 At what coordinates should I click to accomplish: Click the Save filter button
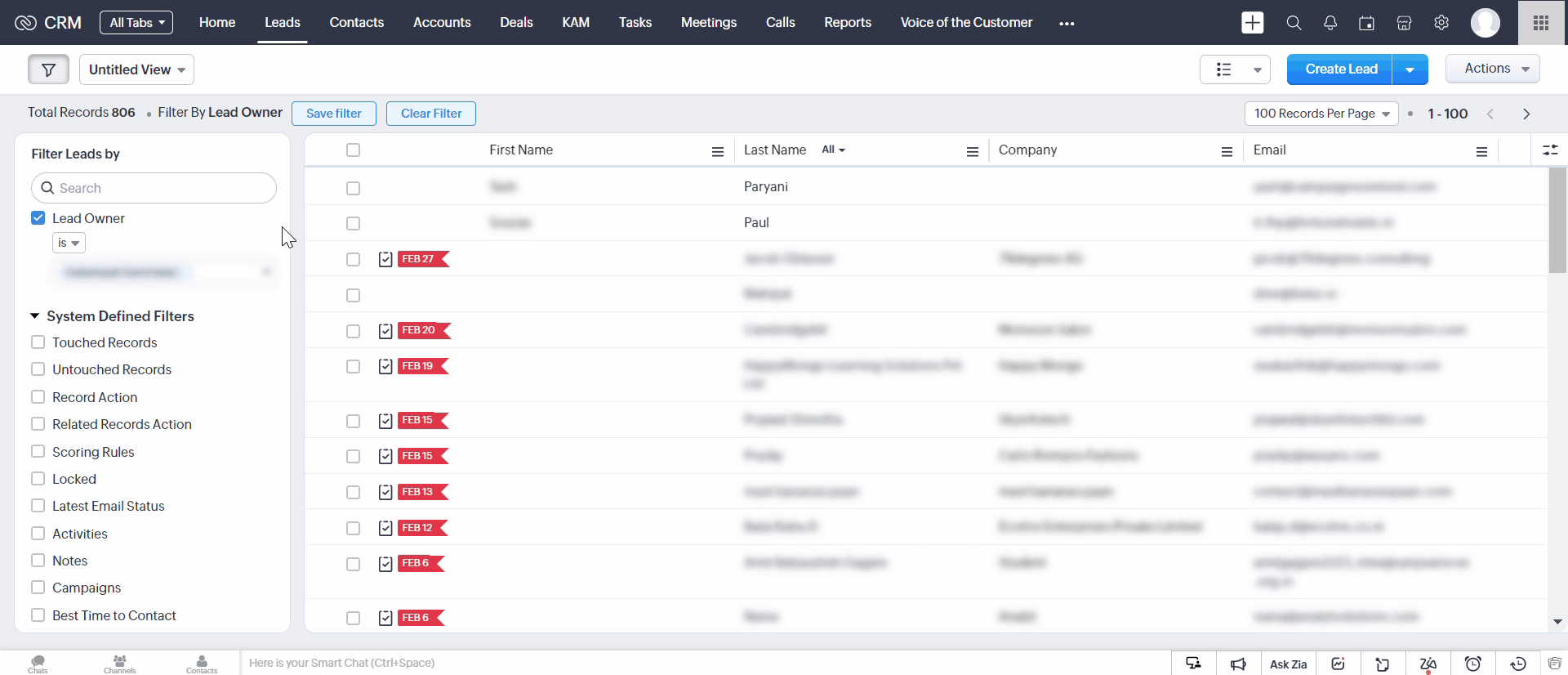tap(333, 114)
